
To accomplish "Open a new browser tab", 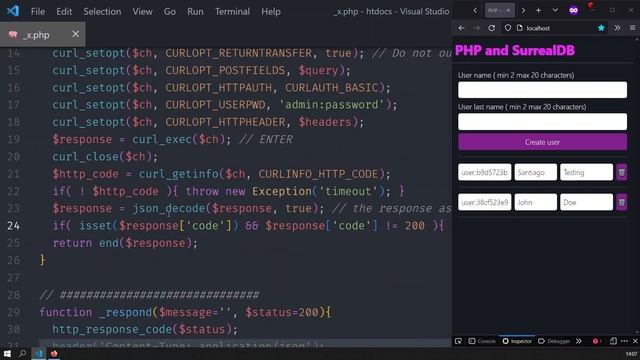I will coord(538,11).
